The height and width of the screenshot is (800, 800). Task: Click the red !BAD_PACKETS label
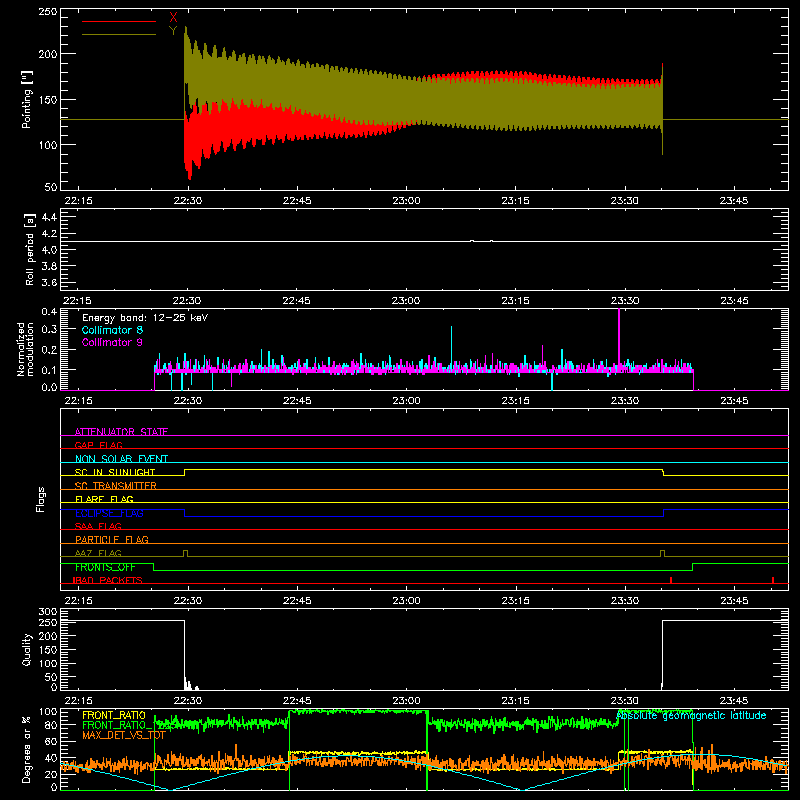[108, 580]
